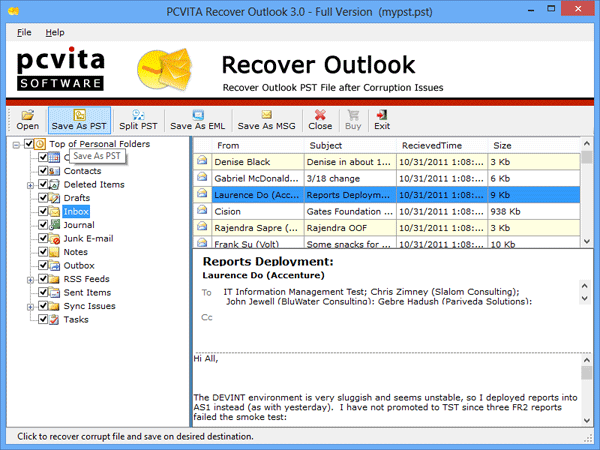
Task: Click the application icon in the title bar
Action: (x=13, y=11)
